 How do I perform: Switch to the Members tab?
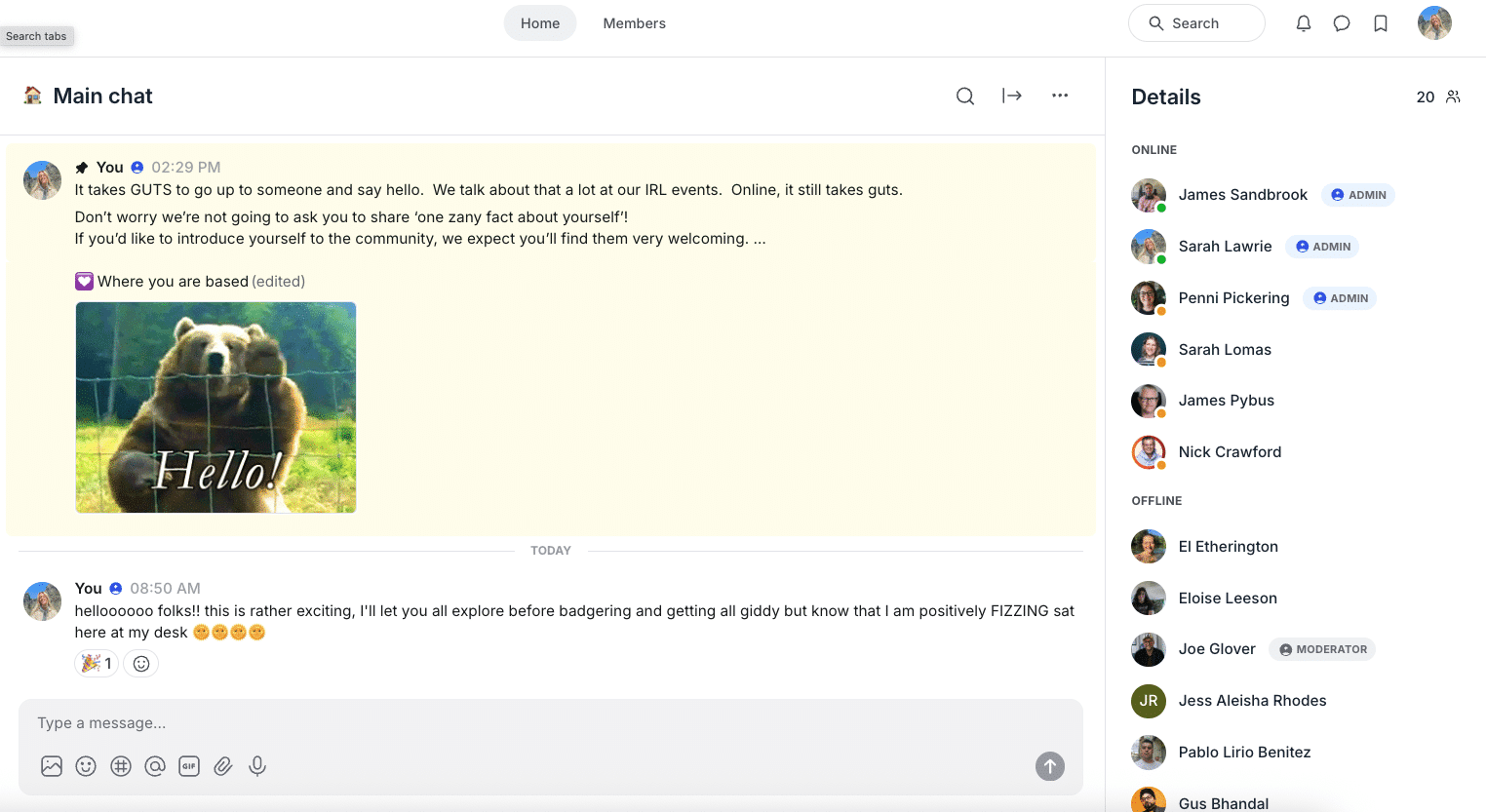click(x=635, y=23)
